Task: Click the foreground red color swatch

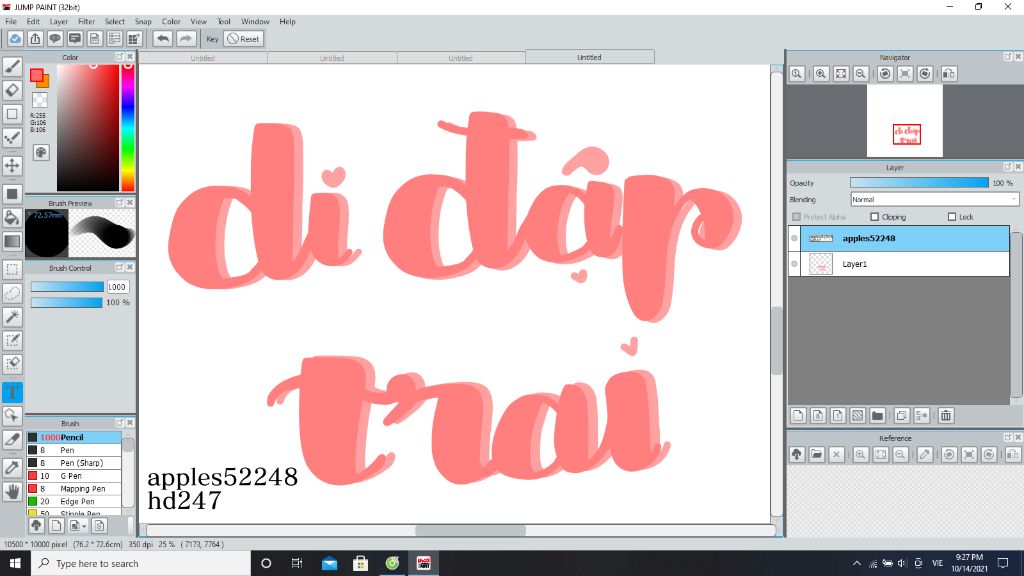Action: (37, 75)
